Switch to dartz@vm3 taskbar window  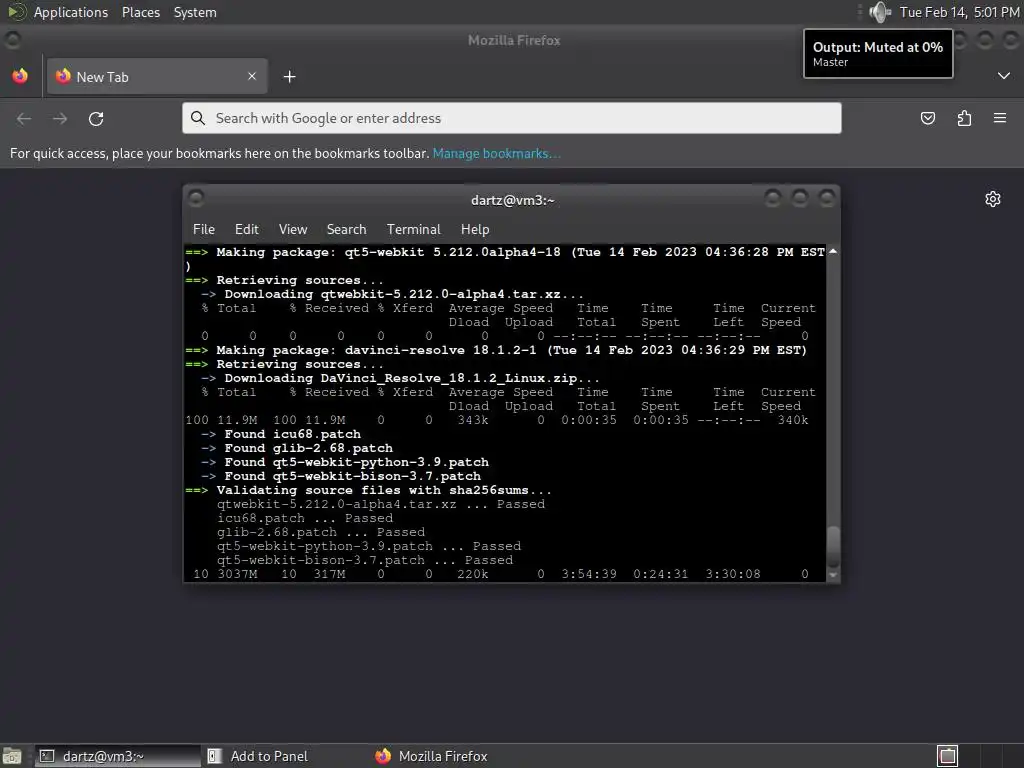pos(118,756)
